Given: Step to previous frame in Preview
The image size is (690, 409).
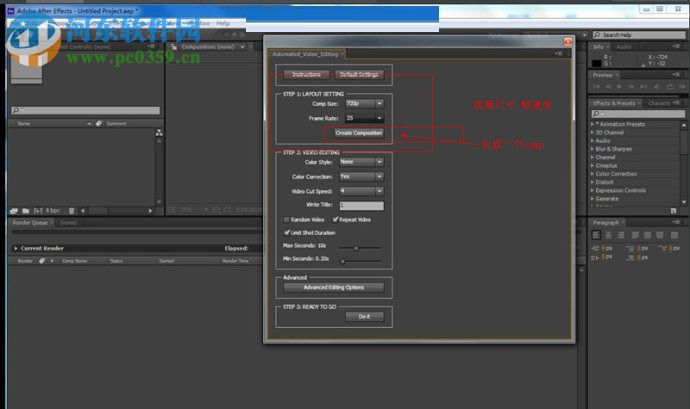Looking at the screenshot, I should 608,86.
